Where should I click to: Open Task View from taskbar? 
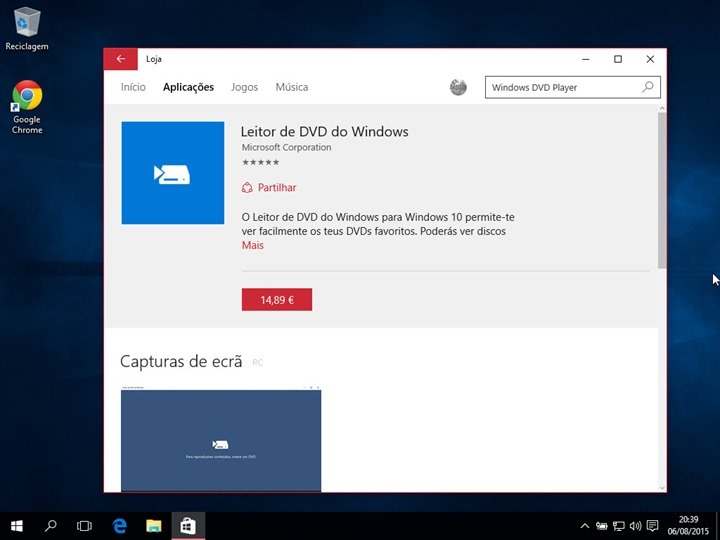pos(84,526)
